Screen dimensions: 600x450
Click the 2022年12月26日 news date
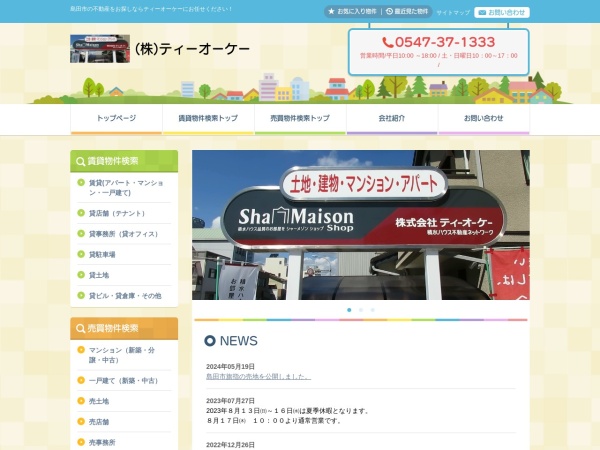[230, 445]
